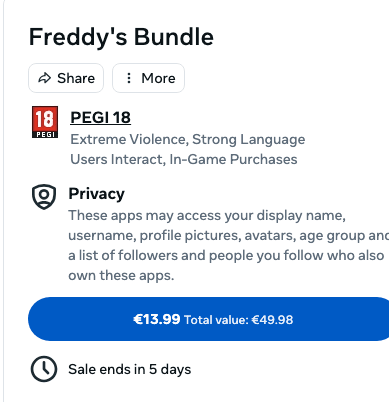Click the clock icon beside sale timer

tap(44, 369)
